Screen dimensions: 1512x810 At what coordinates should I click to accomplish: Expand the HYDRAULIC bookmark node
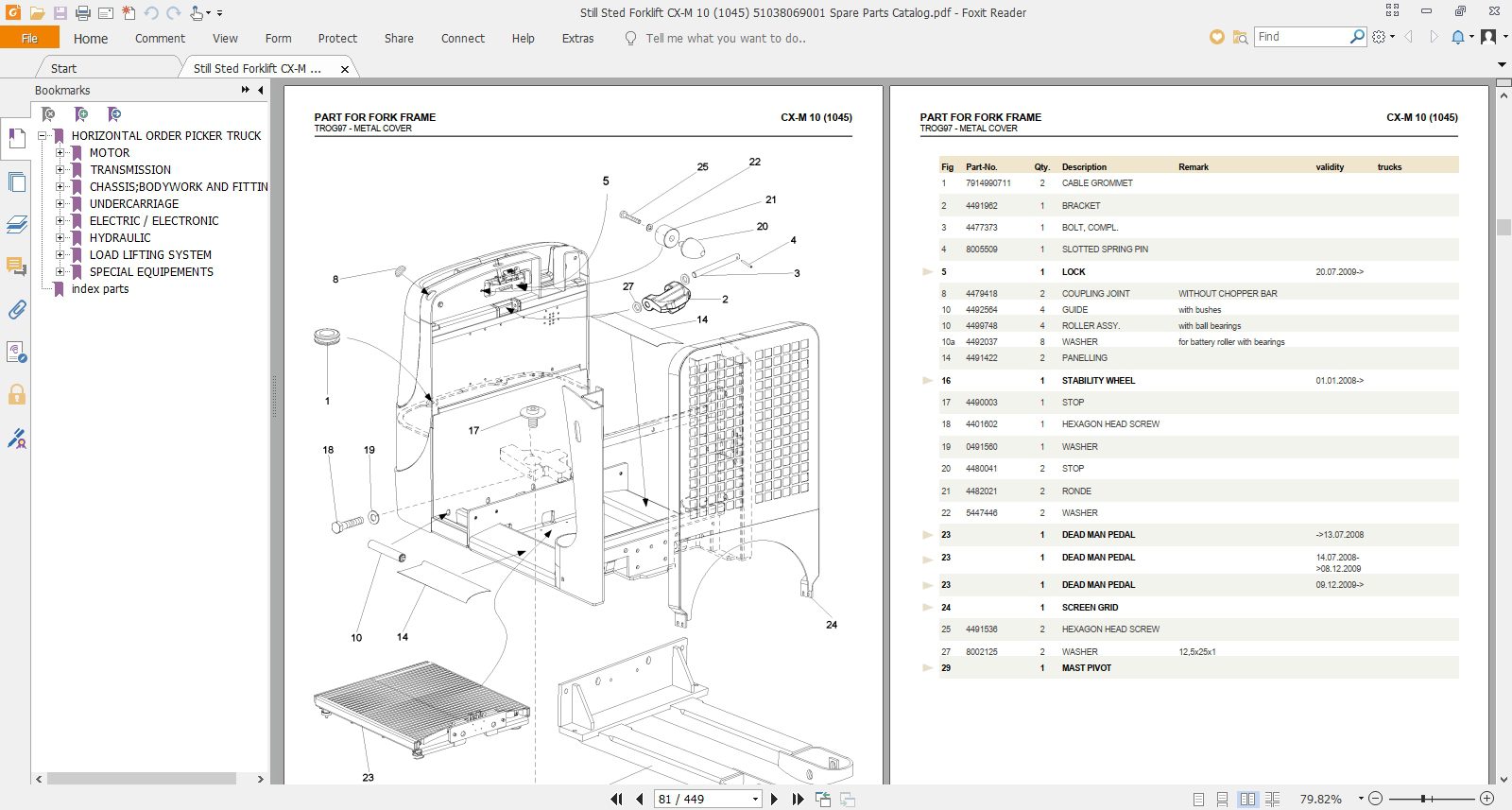tap(60, 237)
